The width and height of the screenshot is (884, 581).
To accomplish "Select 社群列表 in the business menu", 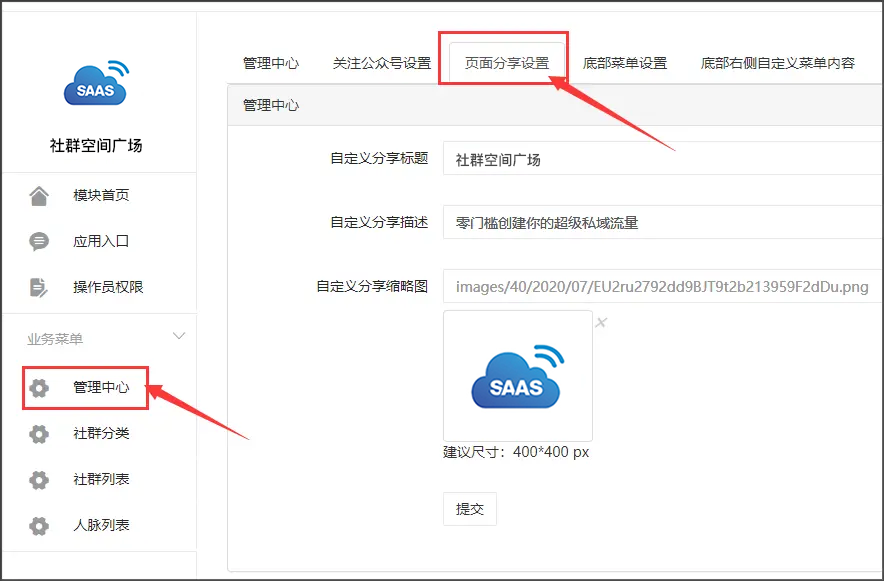I will click(x=99, y=480).
